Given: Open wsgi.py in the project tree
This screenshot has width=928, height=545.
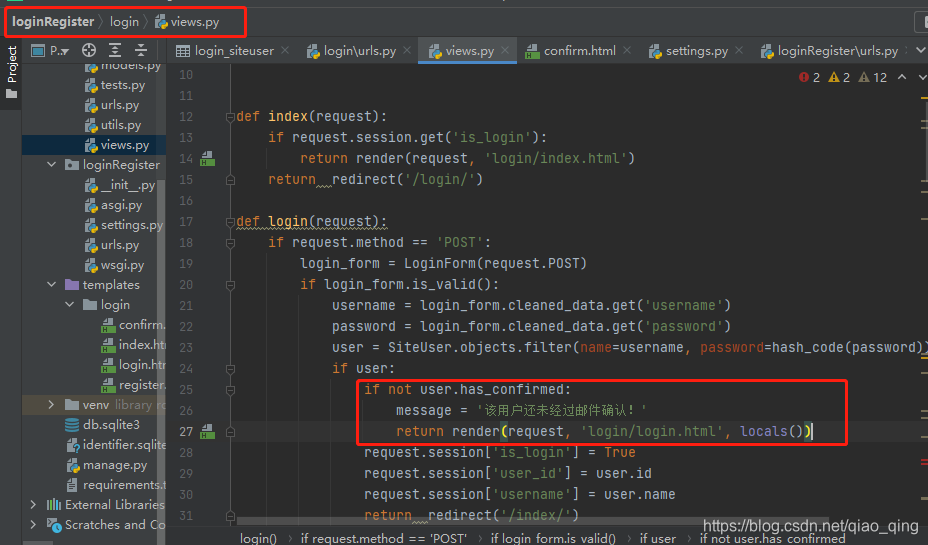Looking at the screenshot, I should click(x=114, y=265).
